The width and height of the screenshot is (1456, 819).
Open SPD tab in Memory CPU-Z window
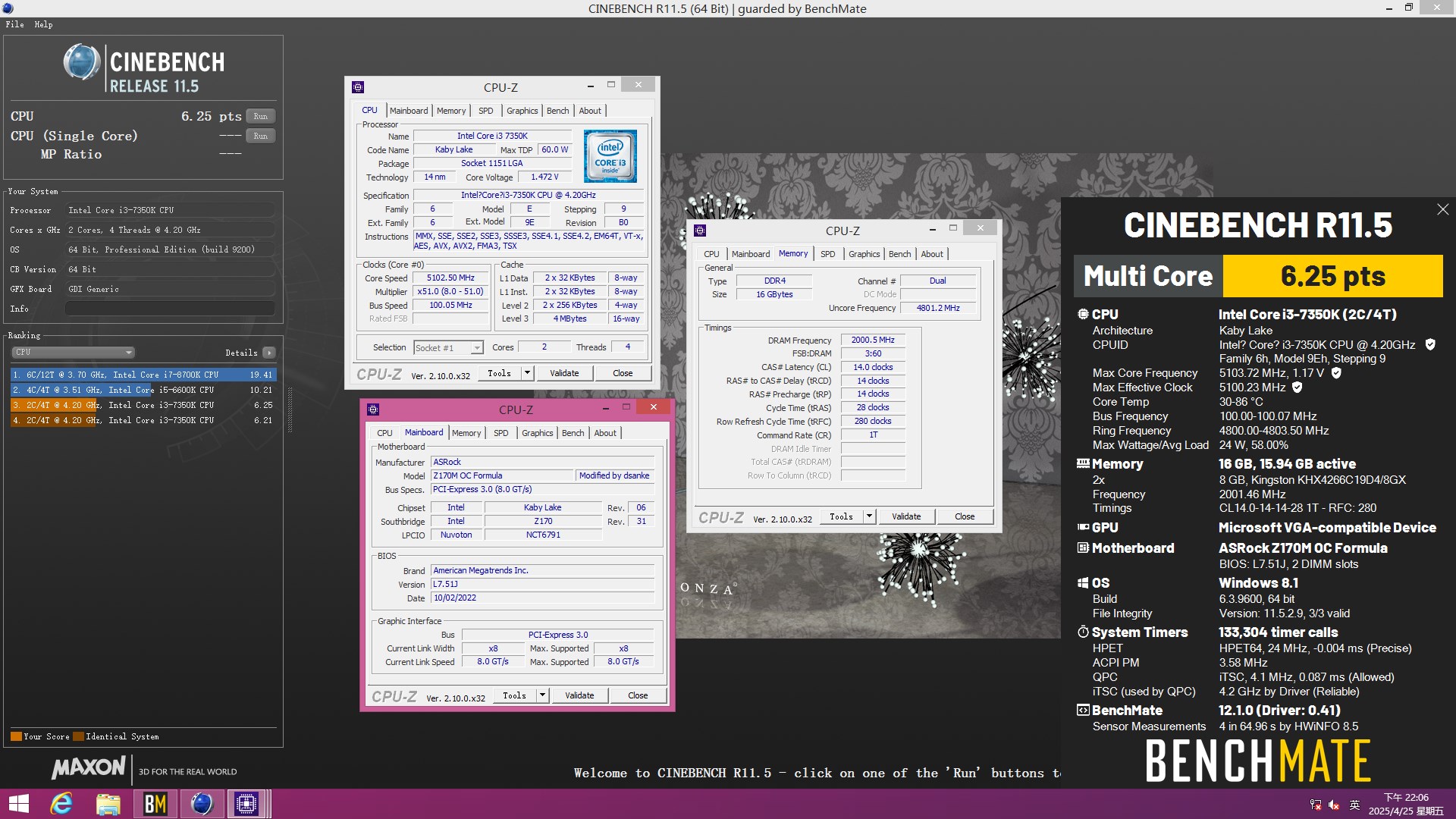click(x=828, y=254)
